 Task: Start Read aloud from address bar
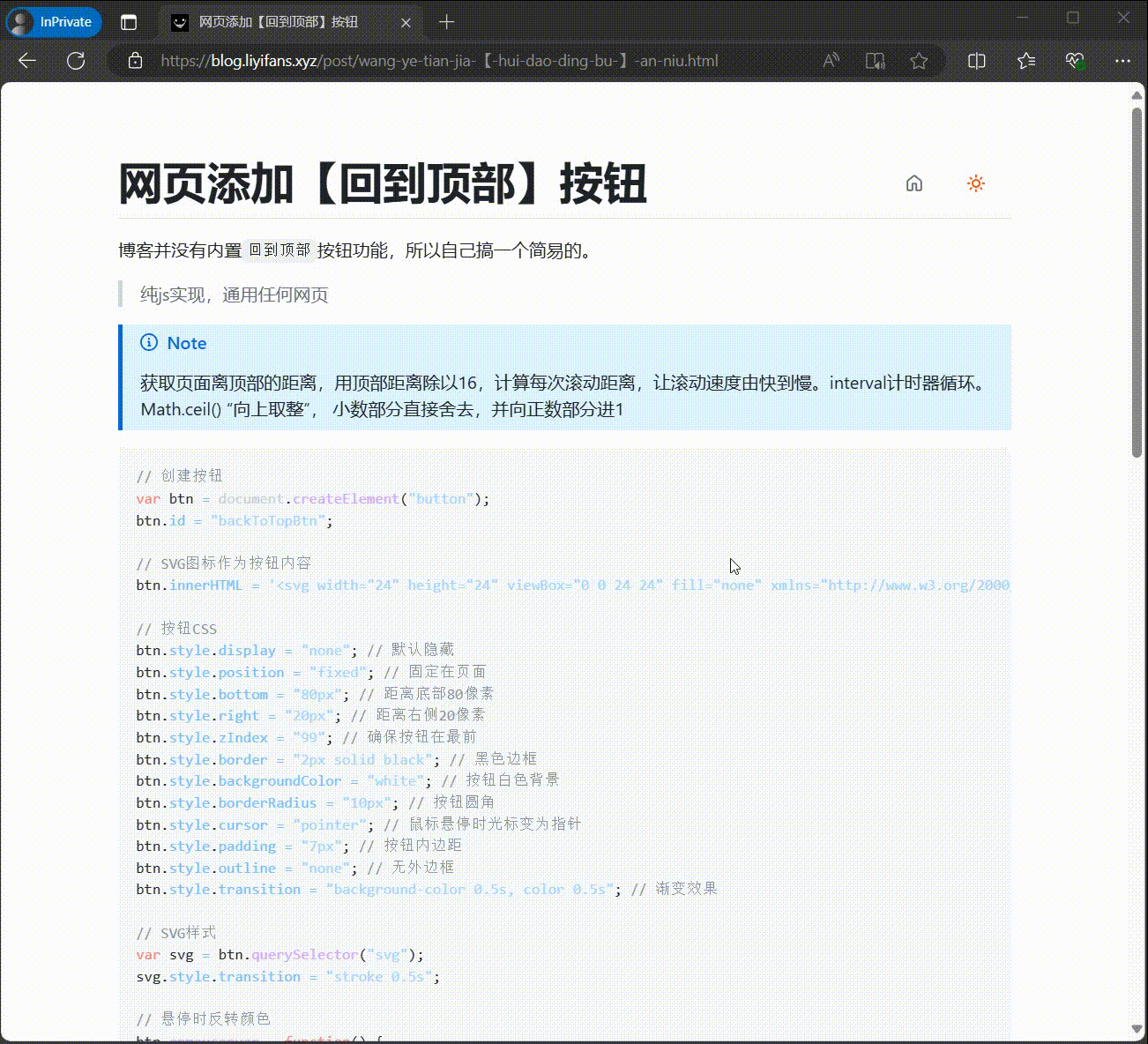coord(831,61)
